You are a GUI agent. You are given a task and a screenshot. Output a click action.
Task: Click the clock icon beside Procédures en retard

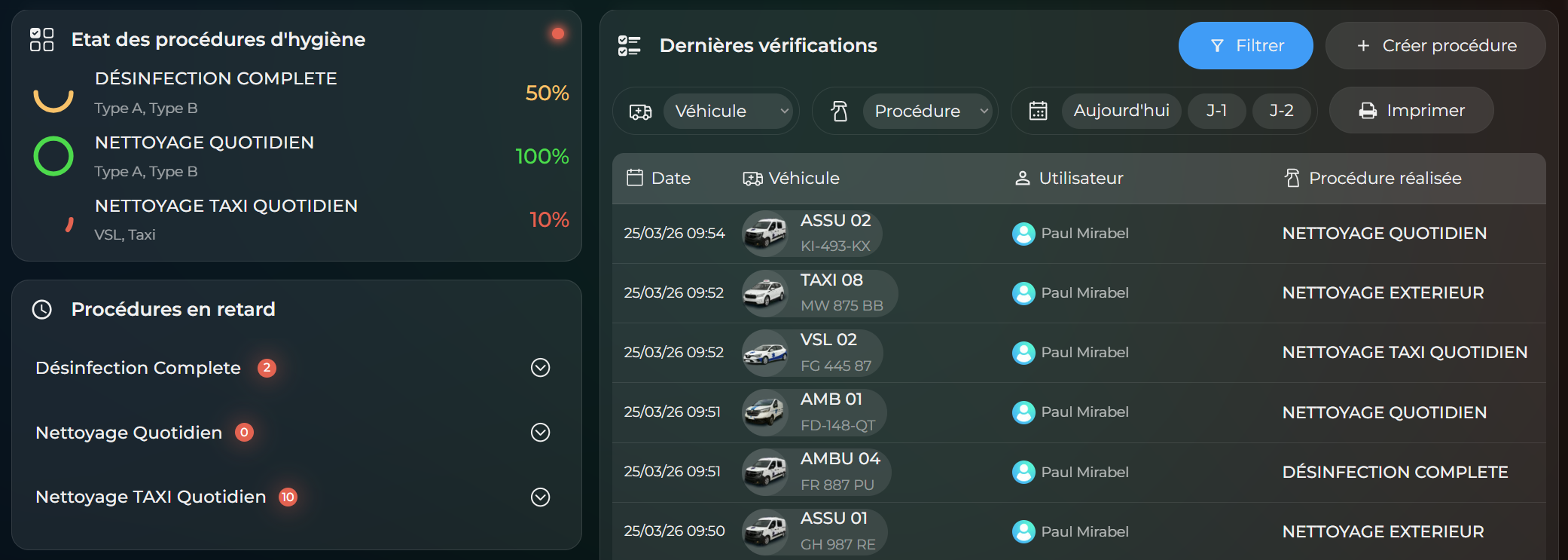[x=42, y=309]
